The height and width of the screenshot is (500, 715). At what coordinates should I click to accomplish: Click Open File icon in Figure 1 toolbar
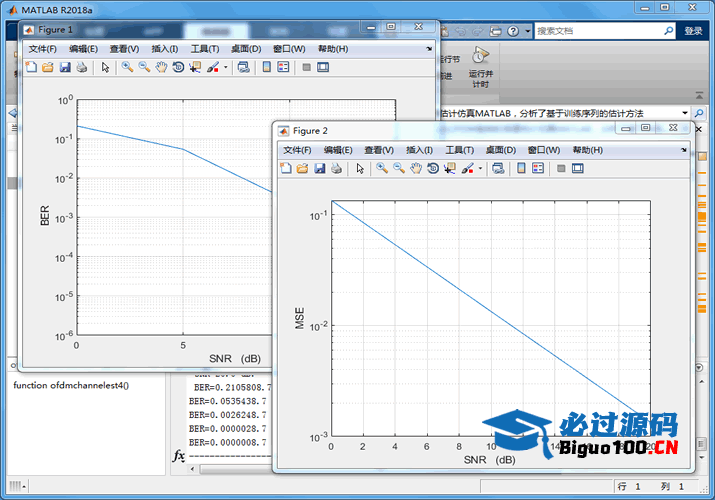click(47, 67)
